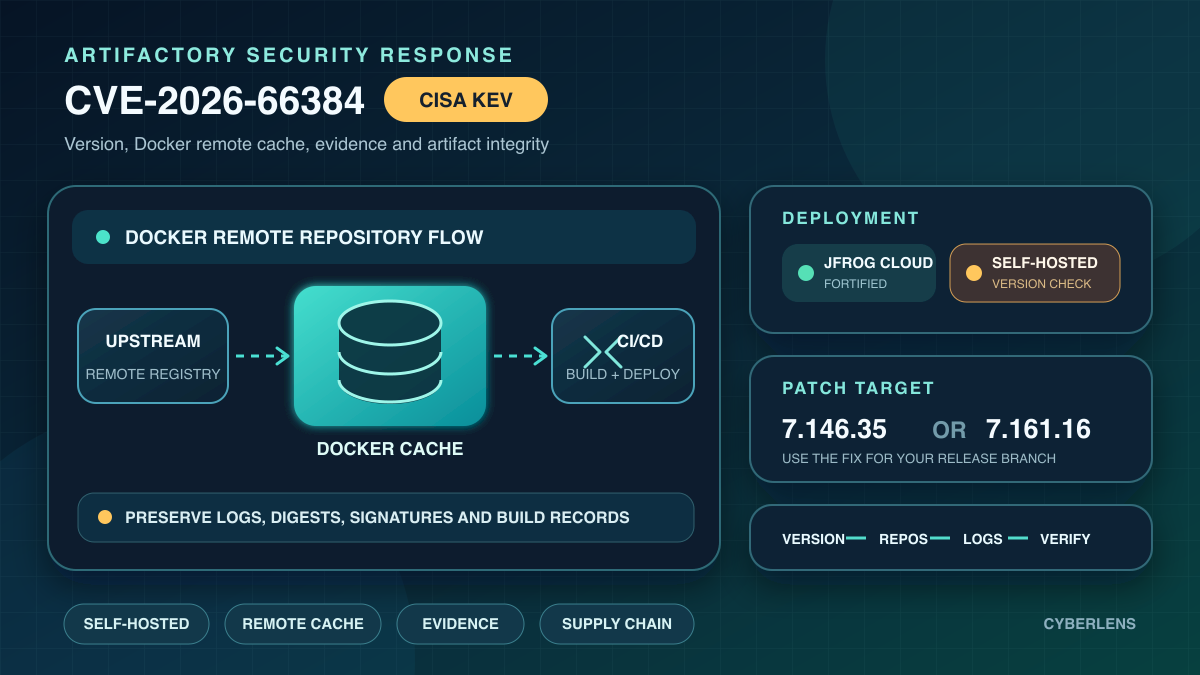Click the SELF-HOSTED tag pill at bottom
This screenshot has height=675, width=1200.
pyautogui.click(x=136, y=624)
